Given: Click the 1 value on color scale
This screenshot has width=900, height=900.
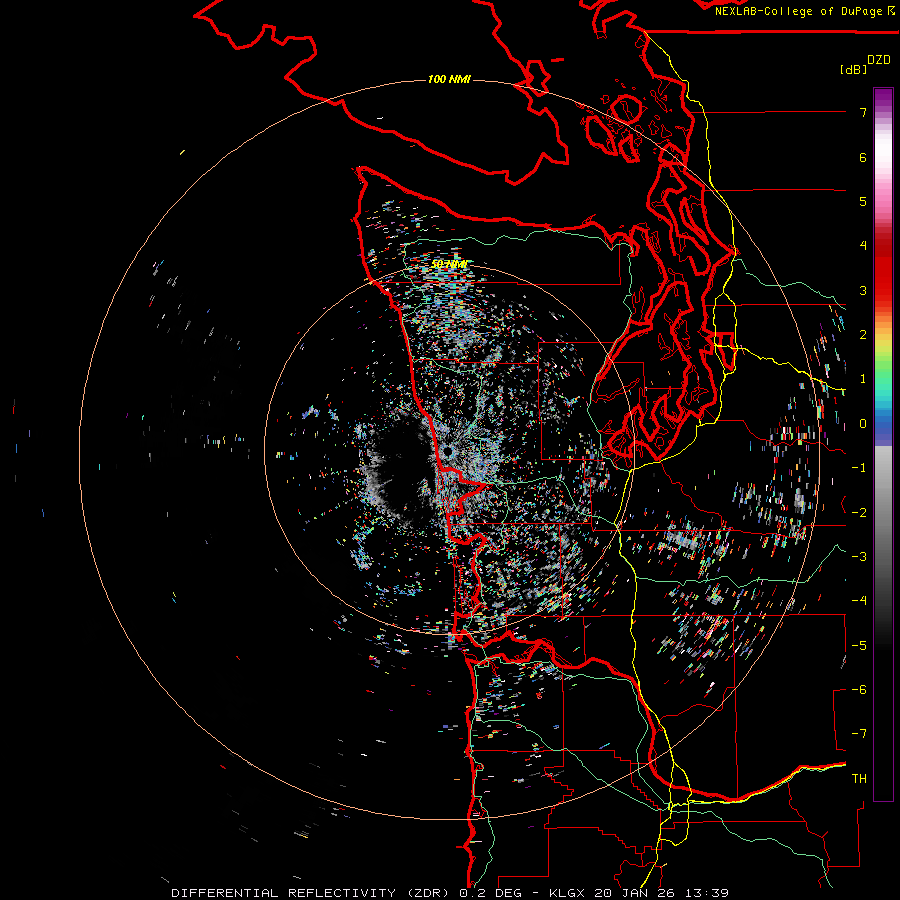Looking at the screenshot, I should coord(863,379).
